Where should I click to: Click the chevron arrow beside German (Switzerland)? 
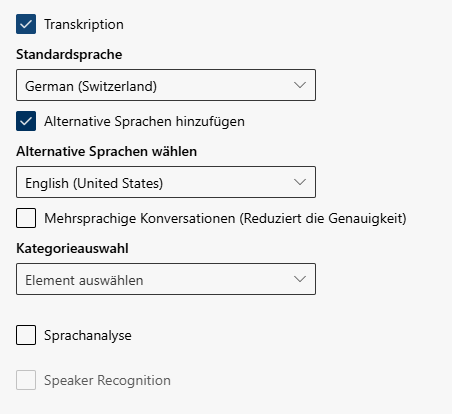300,85
